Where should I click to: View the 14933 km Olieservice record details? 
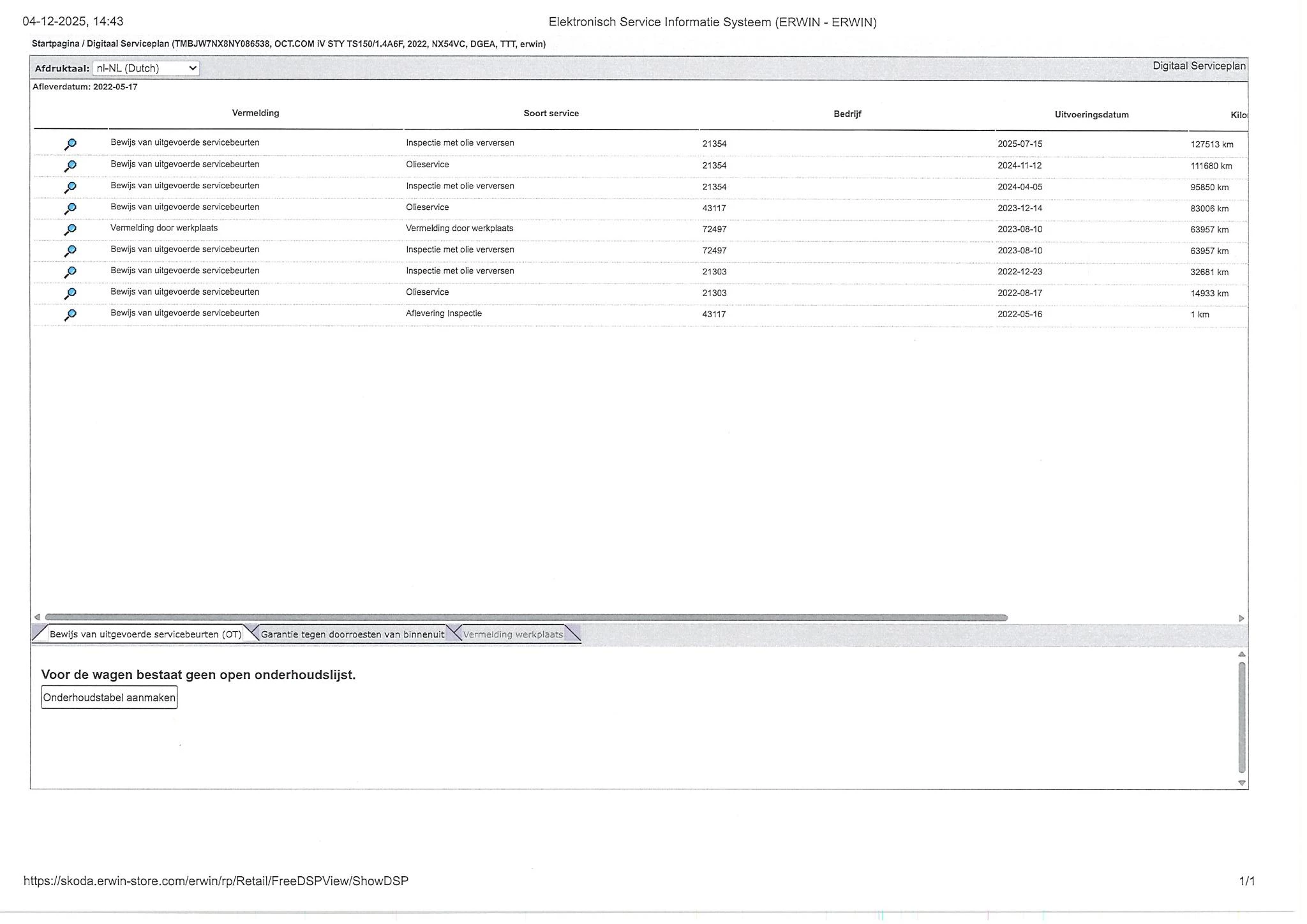pyautogui.click(x=70, y=293)
